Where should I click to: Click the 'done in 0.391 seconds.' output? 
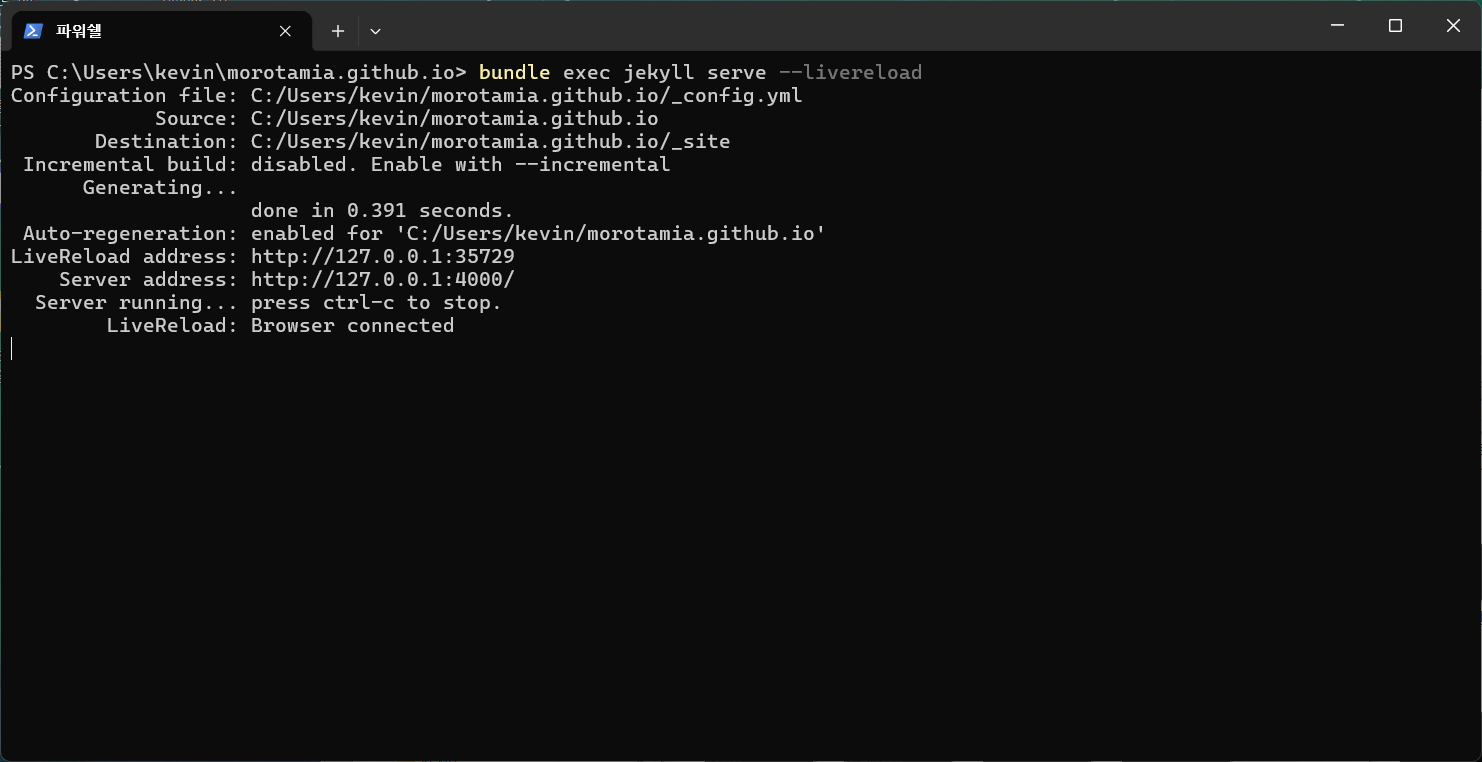(x=382, y=211)
